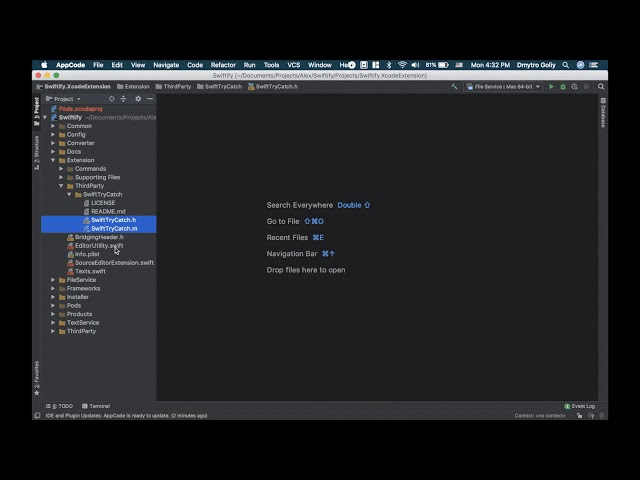This screenshot has width=640, height=480.
Task: Collapse the Extension folder
Action: [x=53, y=160]
